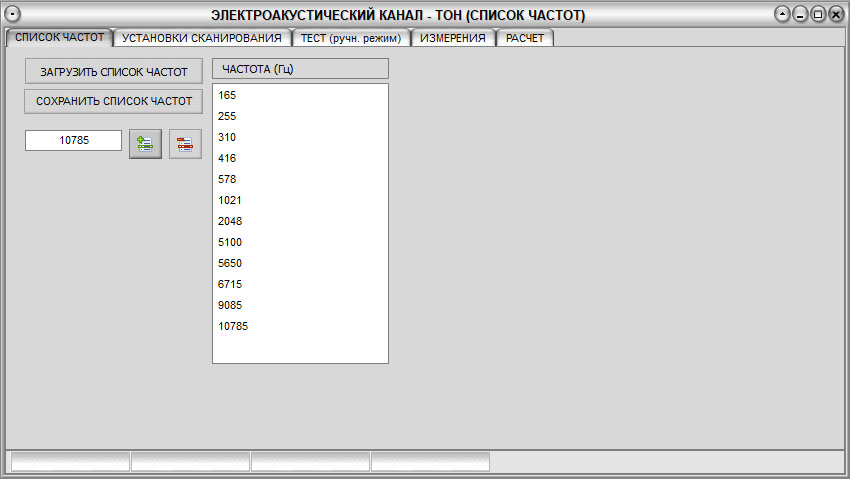This screenshot has width=850, height=479.
Task: Select the 6715 frequency row
Action: coord(230,284)
